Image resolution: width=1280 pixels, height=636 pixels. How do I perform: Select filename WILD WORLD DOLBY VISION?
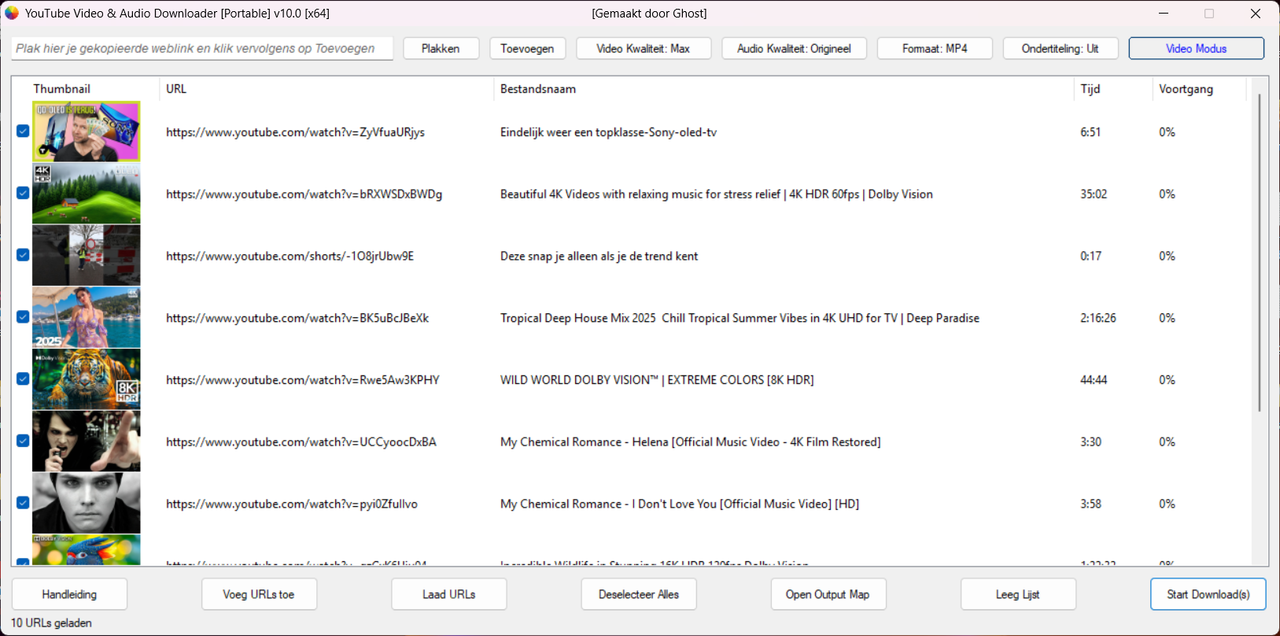[x=657, y=380]
